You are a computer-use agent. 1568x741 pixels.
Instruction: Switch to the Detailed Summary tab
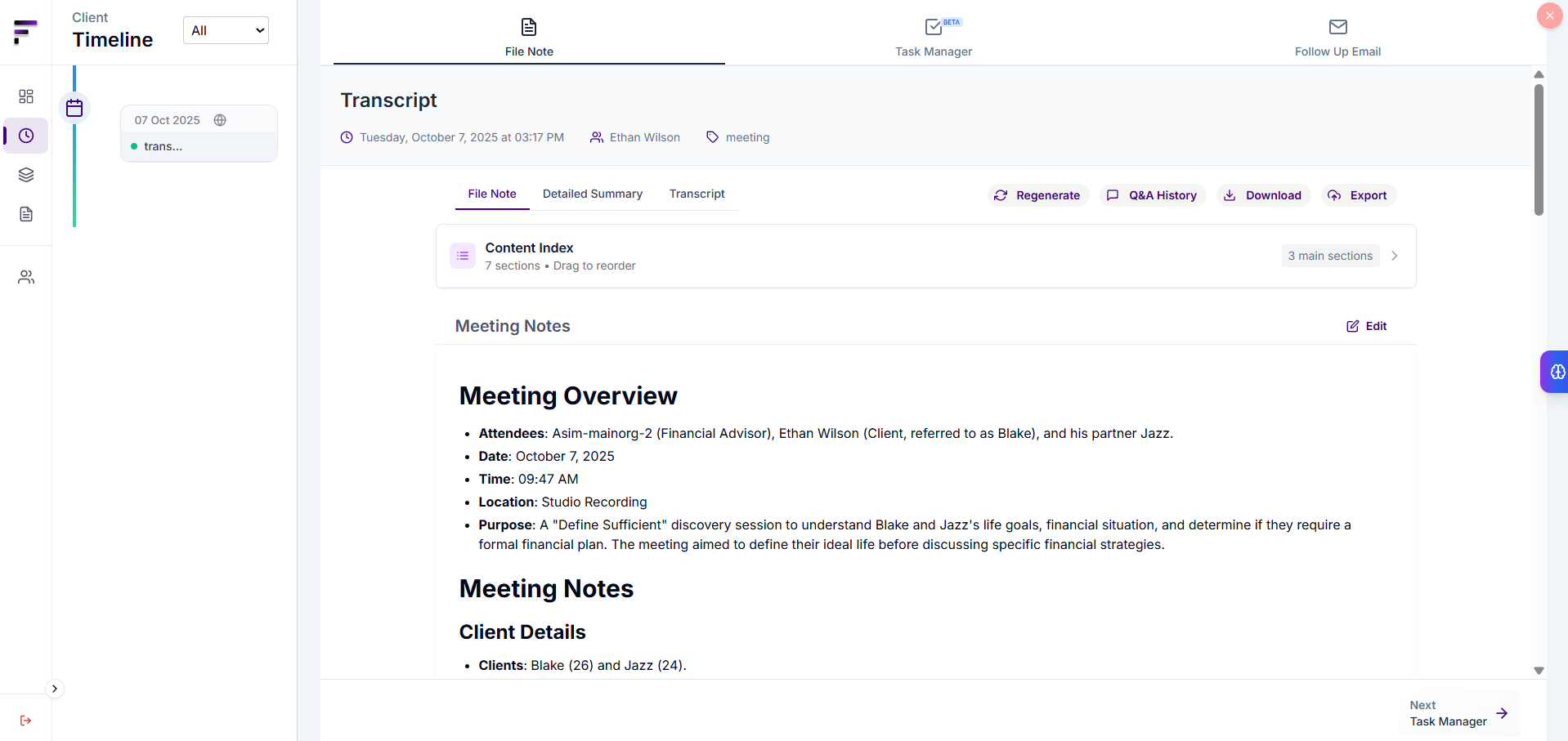point(592,194)
